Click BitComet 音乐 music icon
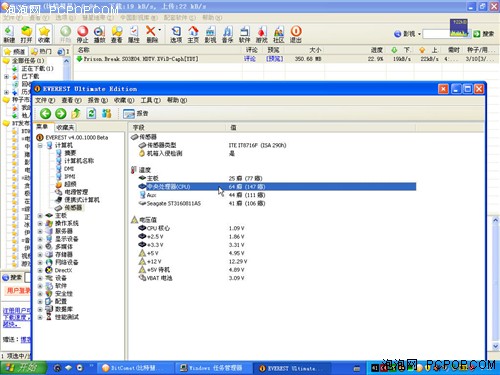 227,34
